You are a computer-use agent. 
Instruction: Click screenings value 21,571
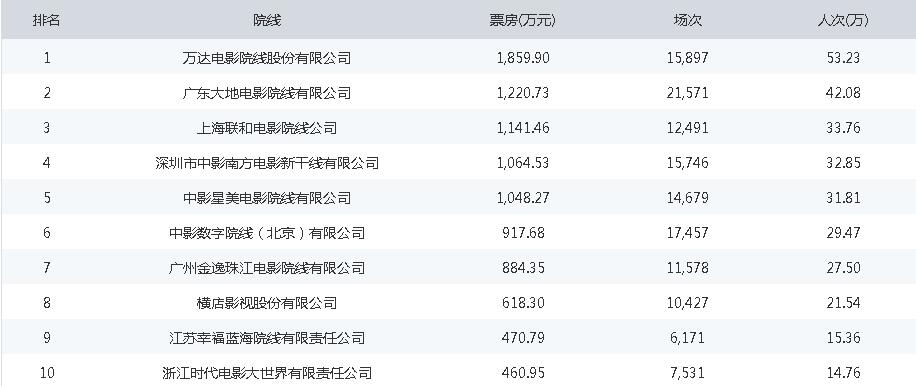[688, 93]
